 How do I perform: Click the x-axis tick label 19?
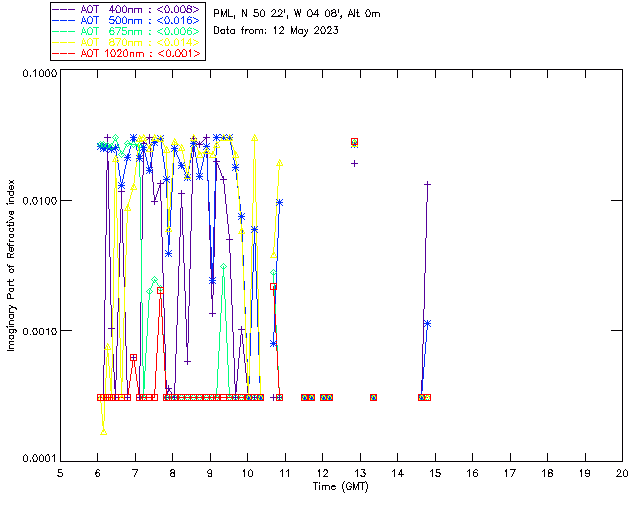point(585,473)
